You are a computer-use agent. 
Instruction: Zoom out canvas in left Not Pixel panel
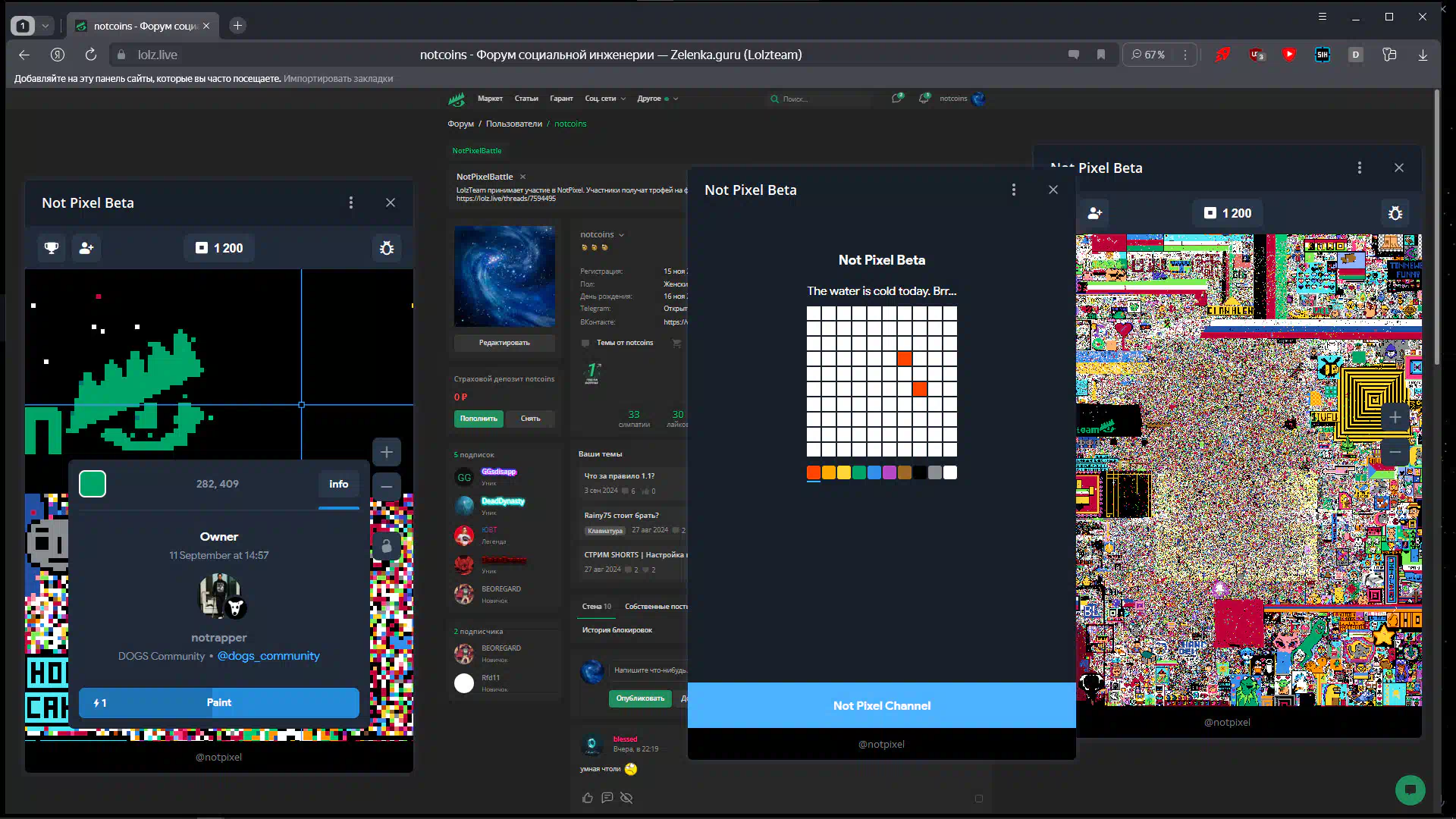coord(387,487)
